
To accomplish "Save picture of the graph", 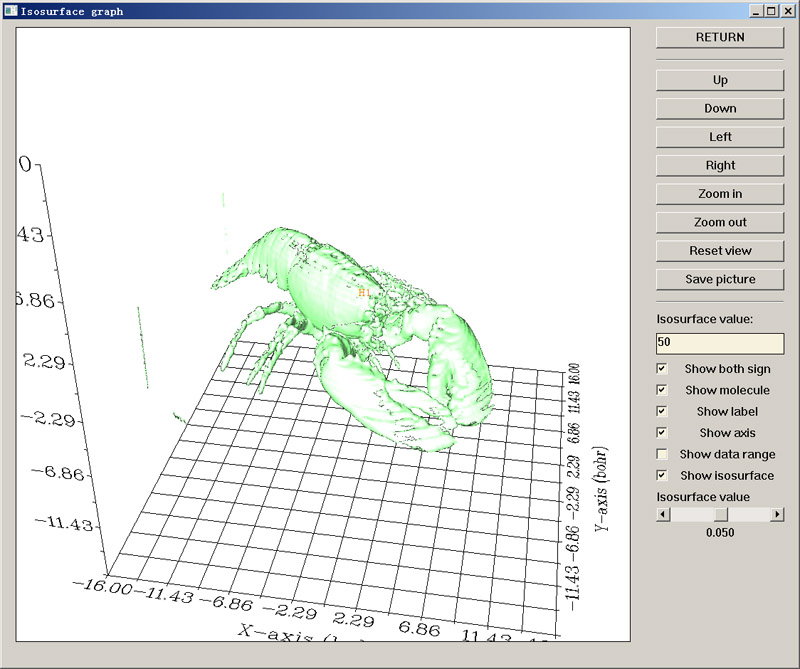I will 719,279.
